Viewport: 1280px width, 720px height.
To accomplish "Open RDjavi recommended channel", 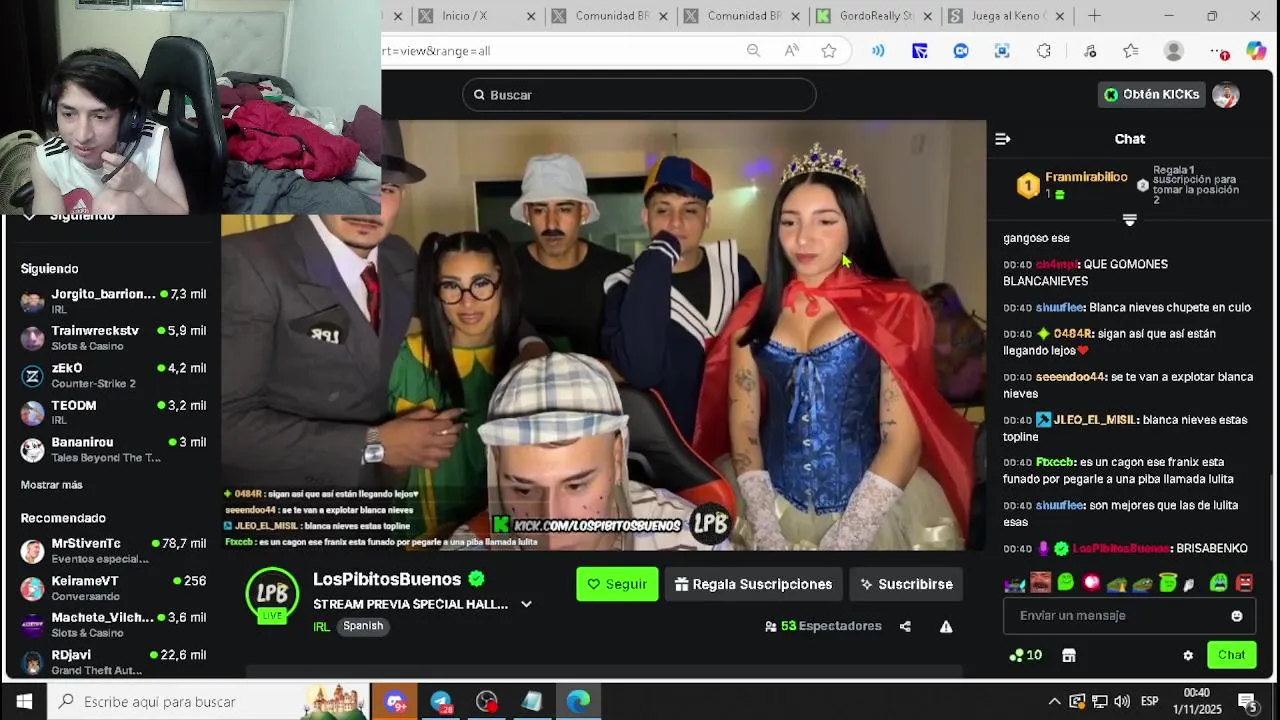I will [x=113, y=662].
